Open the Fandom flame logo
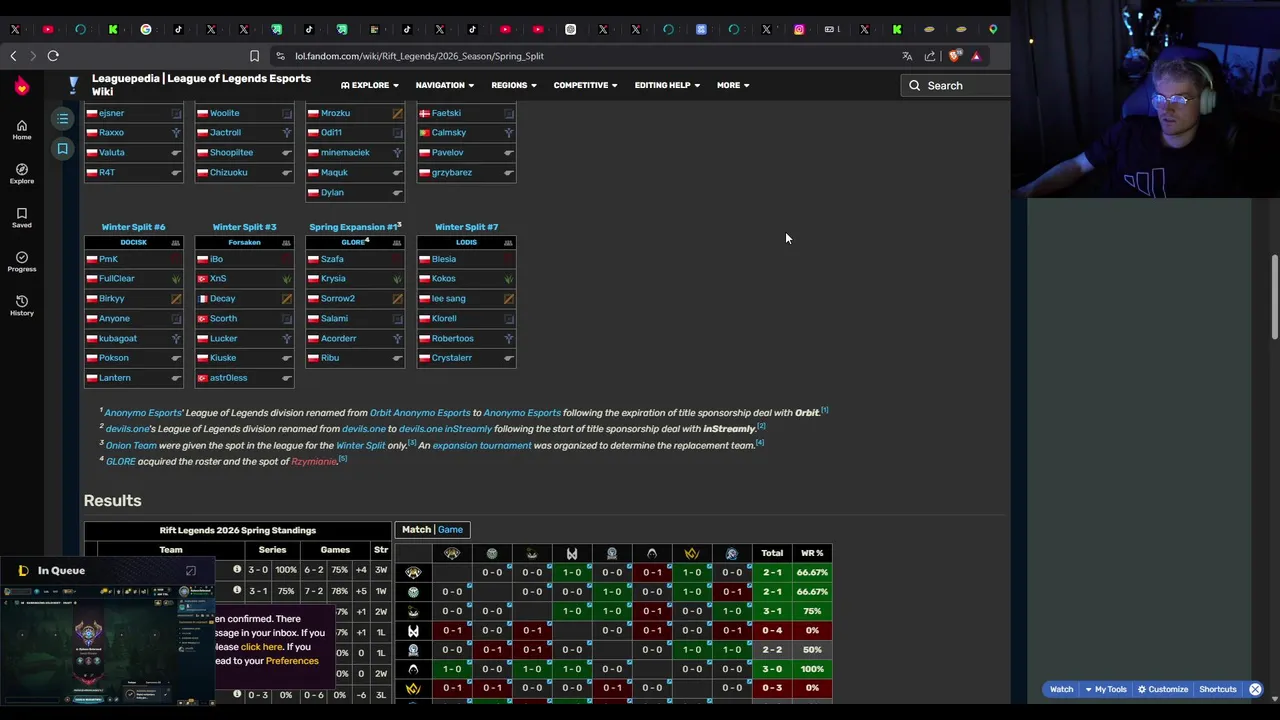The image size is (1280, 720). [21, 87]
